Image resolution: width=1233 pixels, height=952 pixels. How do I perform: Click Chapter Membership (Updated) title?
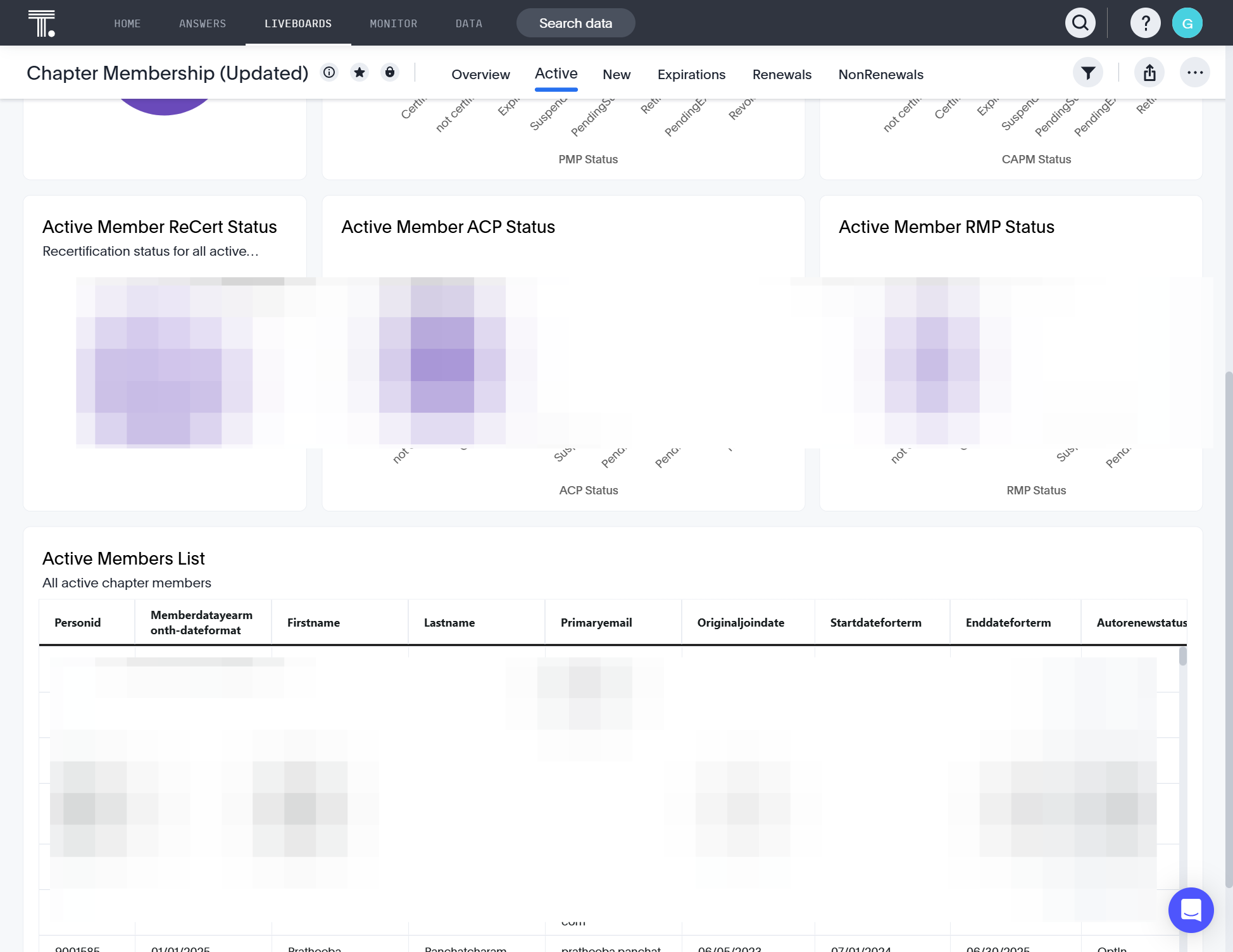168,73
